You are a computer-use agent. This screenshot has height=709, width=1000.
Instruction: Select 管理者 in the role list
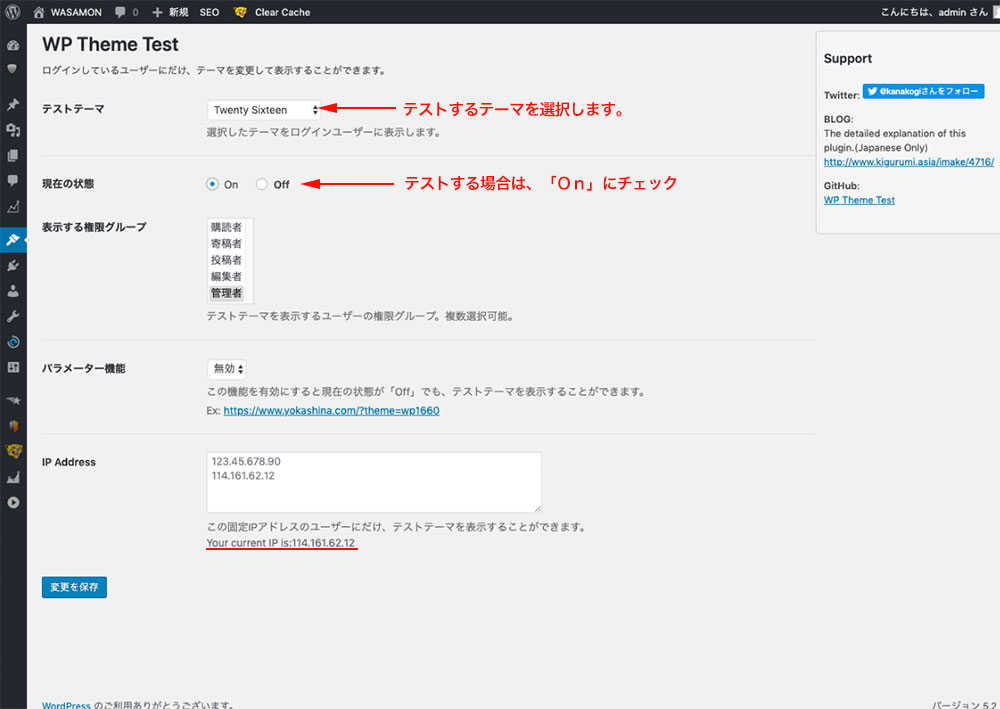coord(226,293)
